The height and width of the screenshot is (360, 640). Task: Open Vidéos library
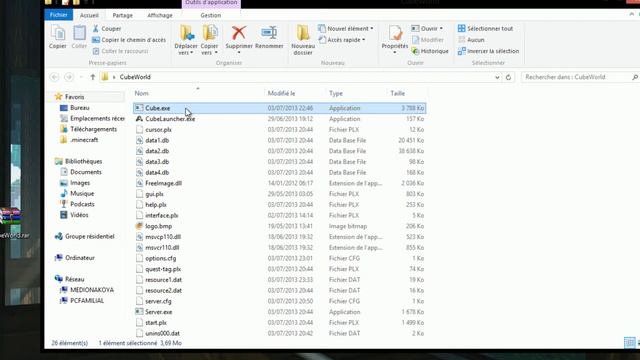(79, 215)
